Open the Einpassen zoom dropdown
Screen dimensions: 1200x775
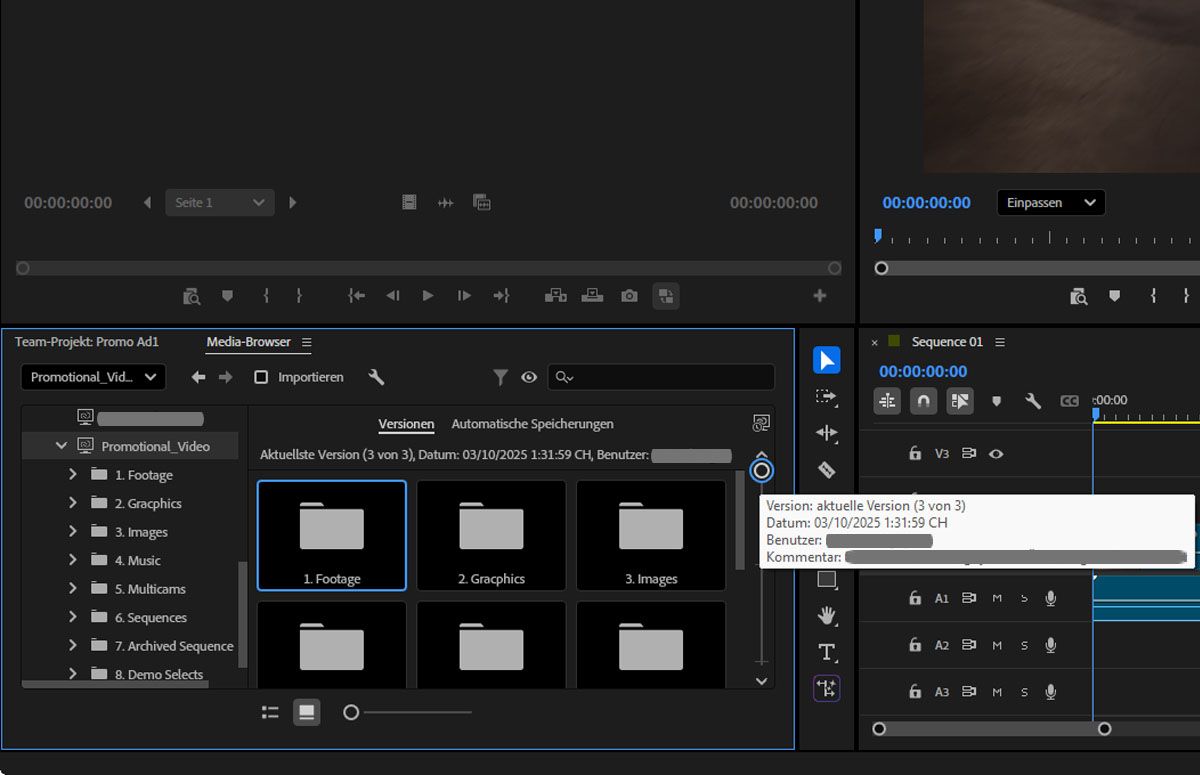click(1050, 202)
